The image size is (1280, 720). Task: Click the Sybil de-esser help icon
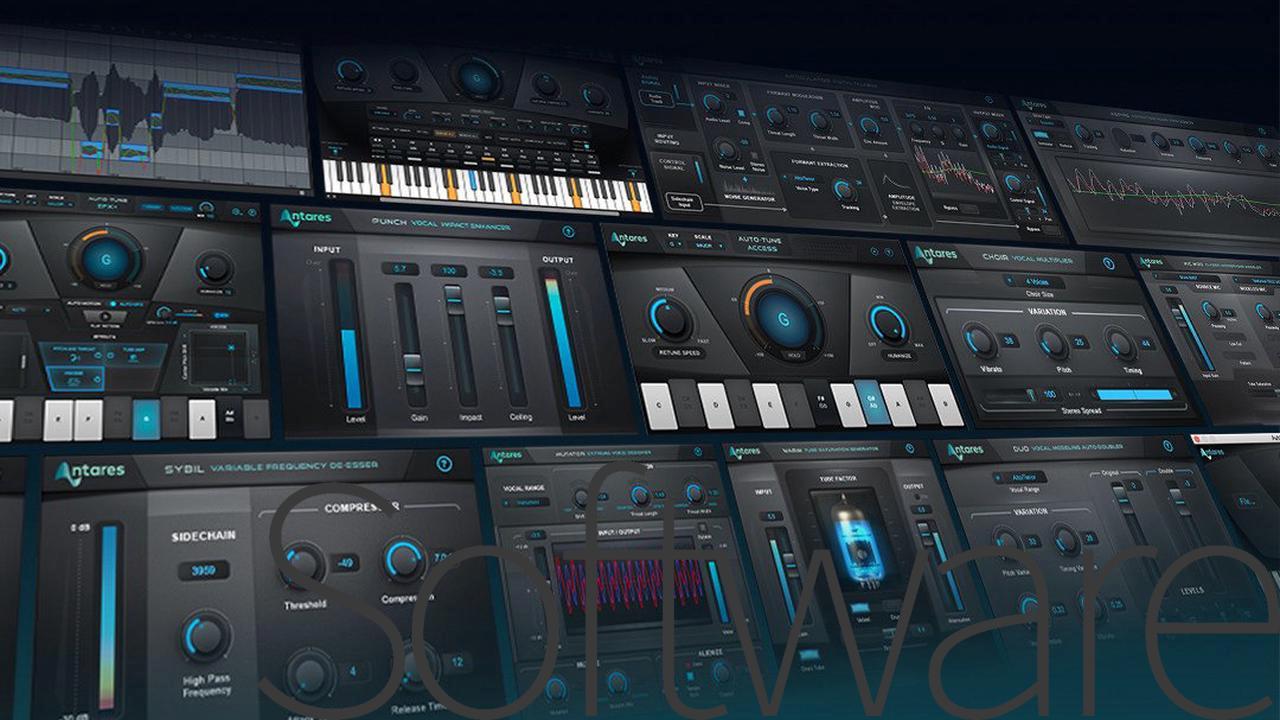point(445,464)
